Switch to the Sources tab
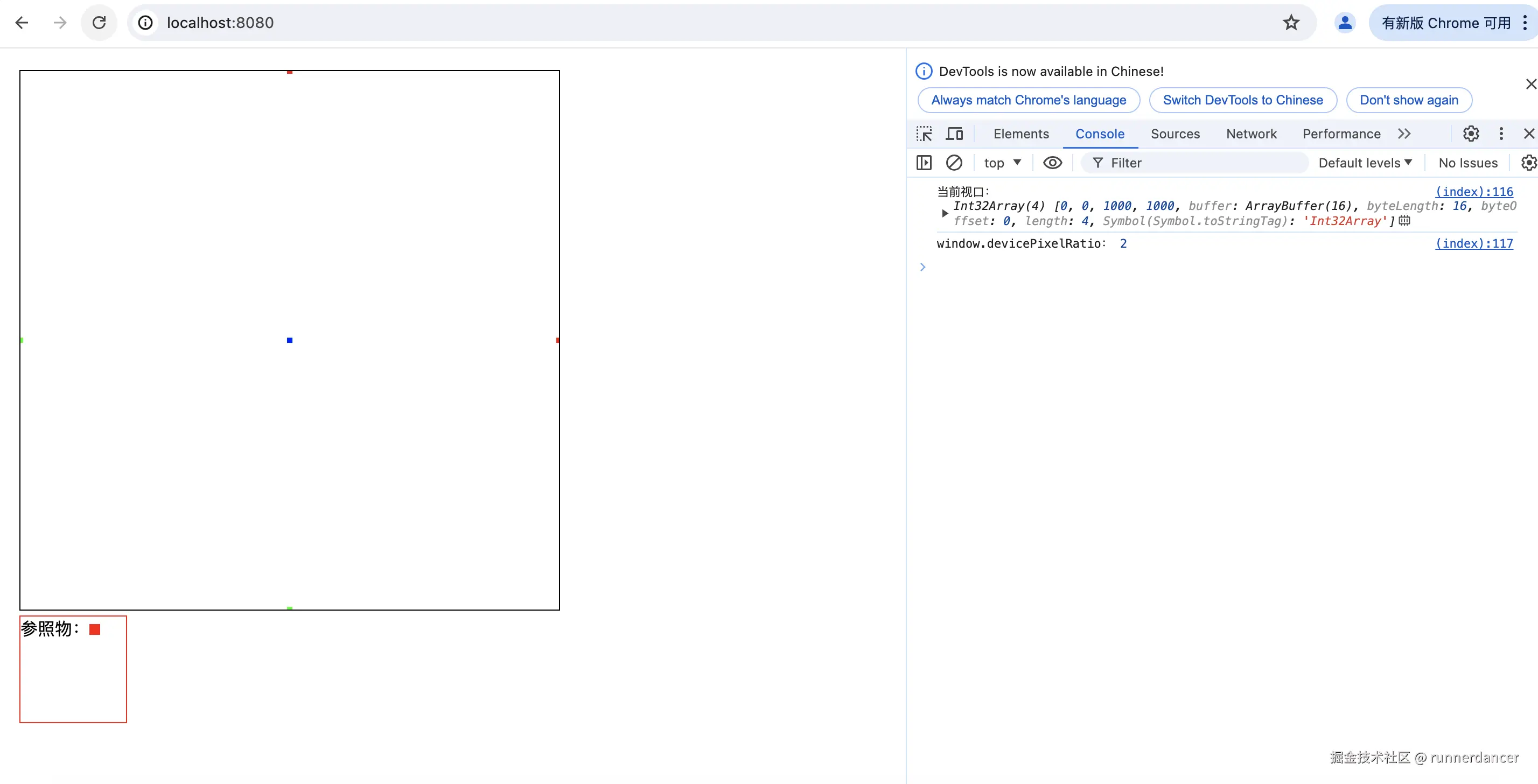 tap(1175, 134)
